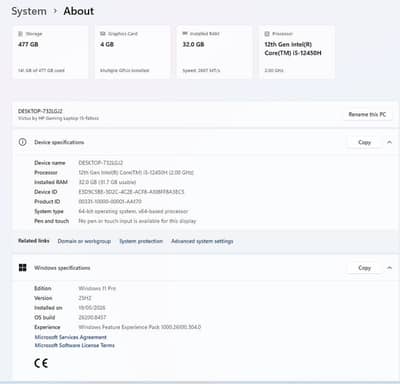Select the Product ID value
The height and width of the screenshot is (384, 400).
coord(110,201)
